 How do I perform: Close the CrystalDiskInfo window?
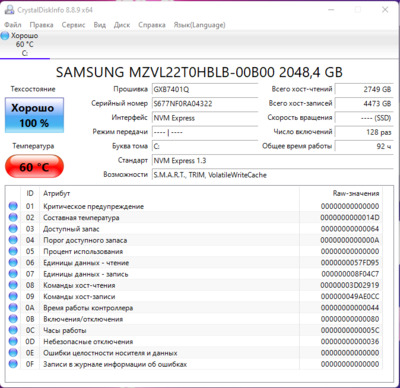(385, 10)
